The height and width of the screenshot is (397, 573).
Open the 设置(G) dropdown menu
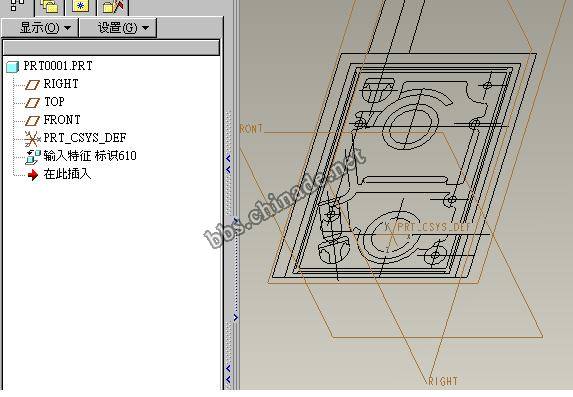coord(118,28)
